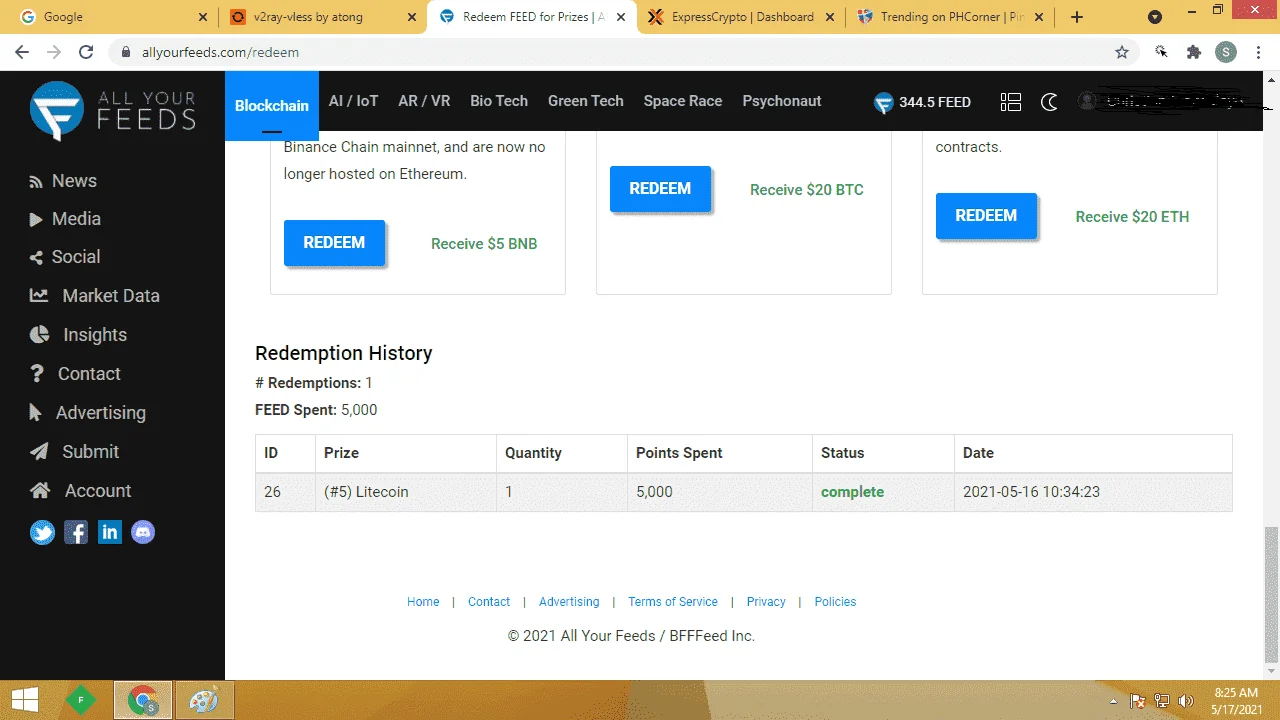This screenshot has height=720, width=1280.
Task: Click the taskbar volume speaker icon
Action: tap(1186, 701)
